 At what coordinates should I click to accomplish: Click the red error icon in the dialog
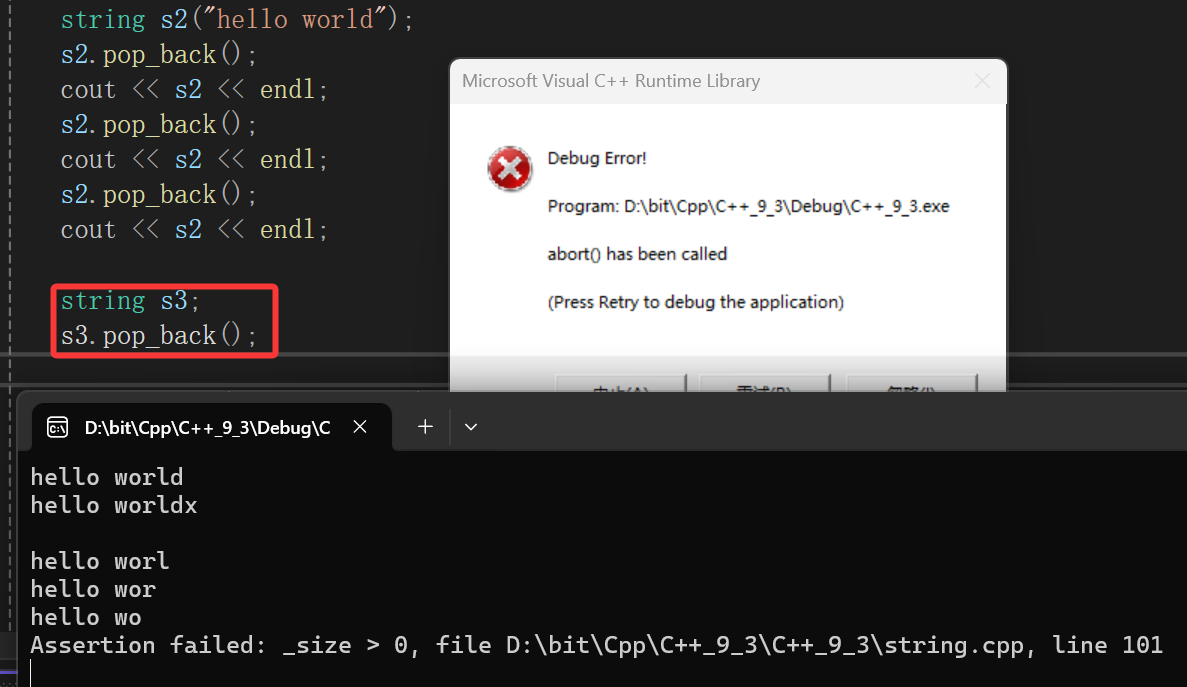pyautogui.click(x=509, y=168)
